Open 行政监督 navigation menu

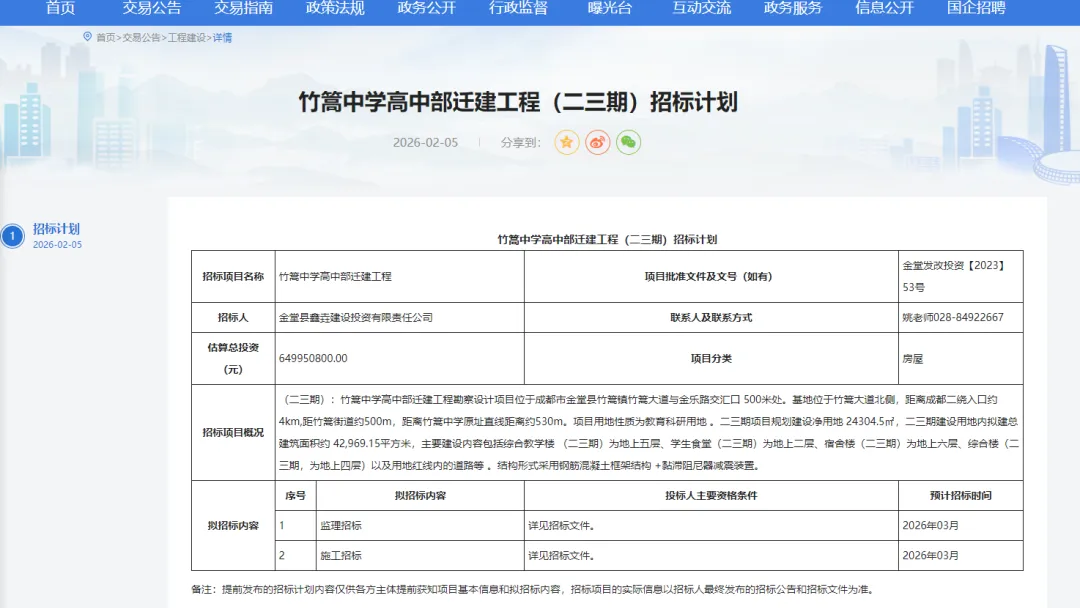coord(518,8)
